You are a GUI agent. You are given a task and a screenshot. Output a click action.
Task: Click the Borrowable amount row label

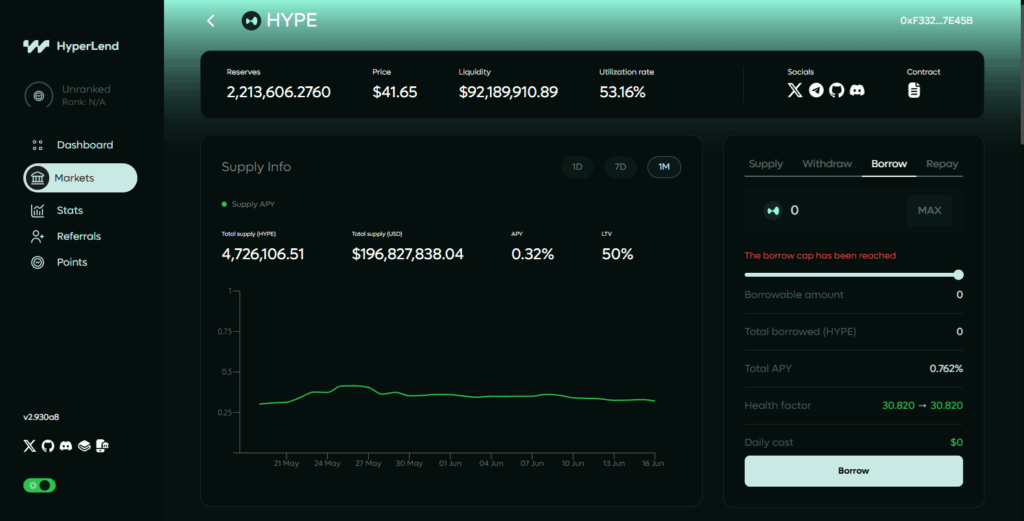tap(794, 295)
